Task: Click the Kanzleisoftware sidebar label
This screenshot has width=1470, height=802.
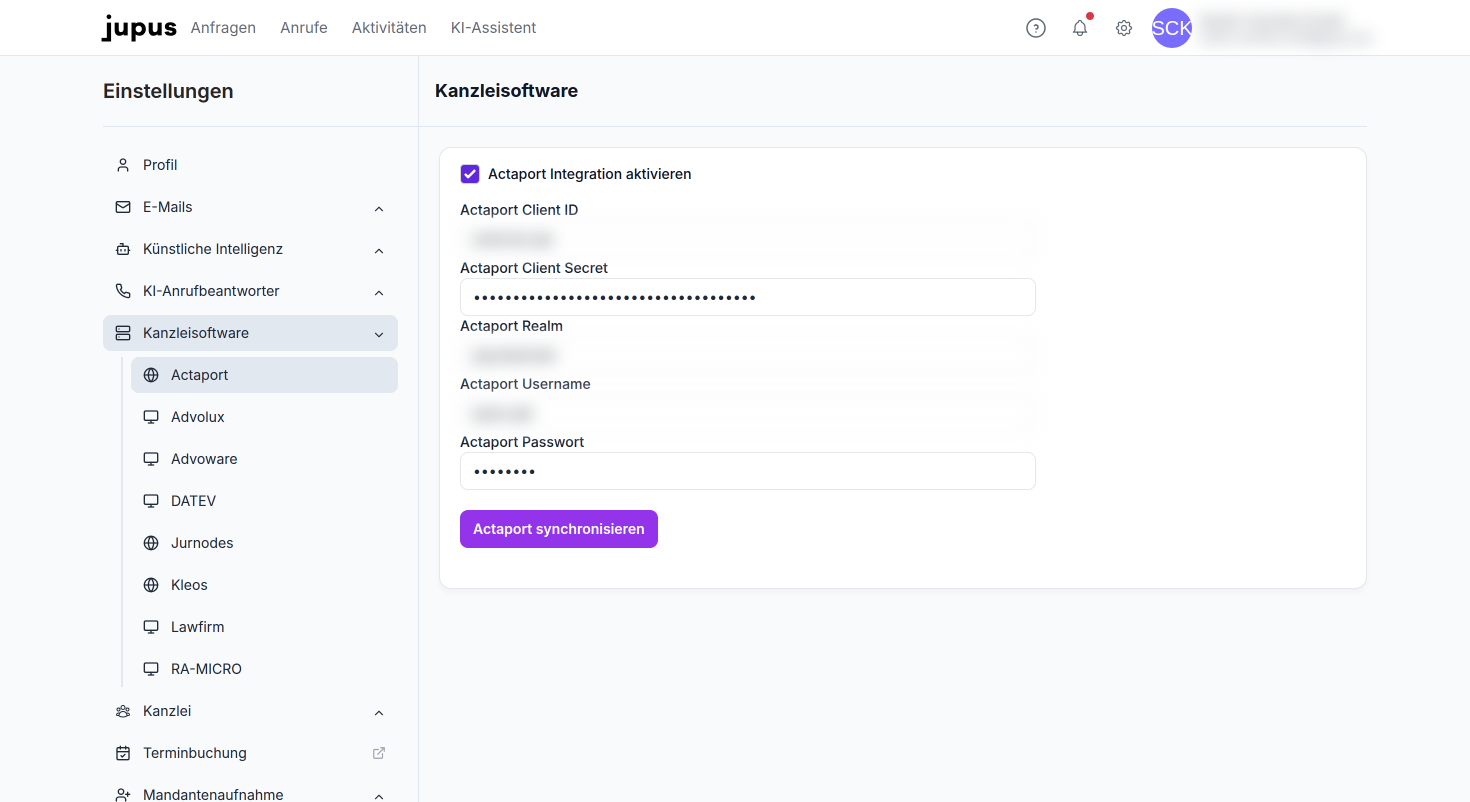Action: (196, 333)
